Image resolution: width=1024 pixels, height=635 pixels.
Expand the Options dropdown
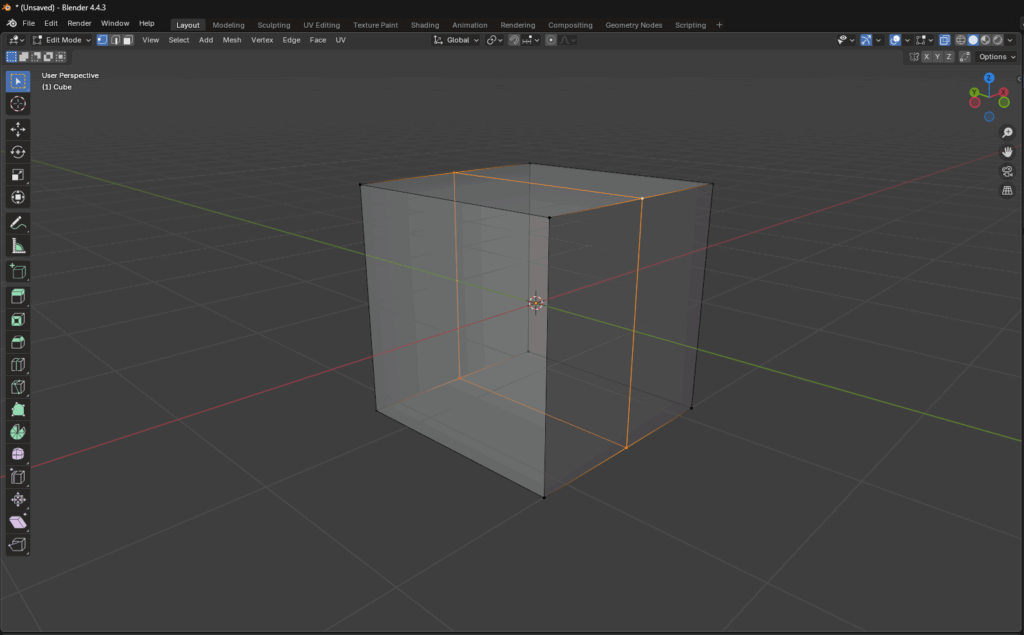[997, 57]
